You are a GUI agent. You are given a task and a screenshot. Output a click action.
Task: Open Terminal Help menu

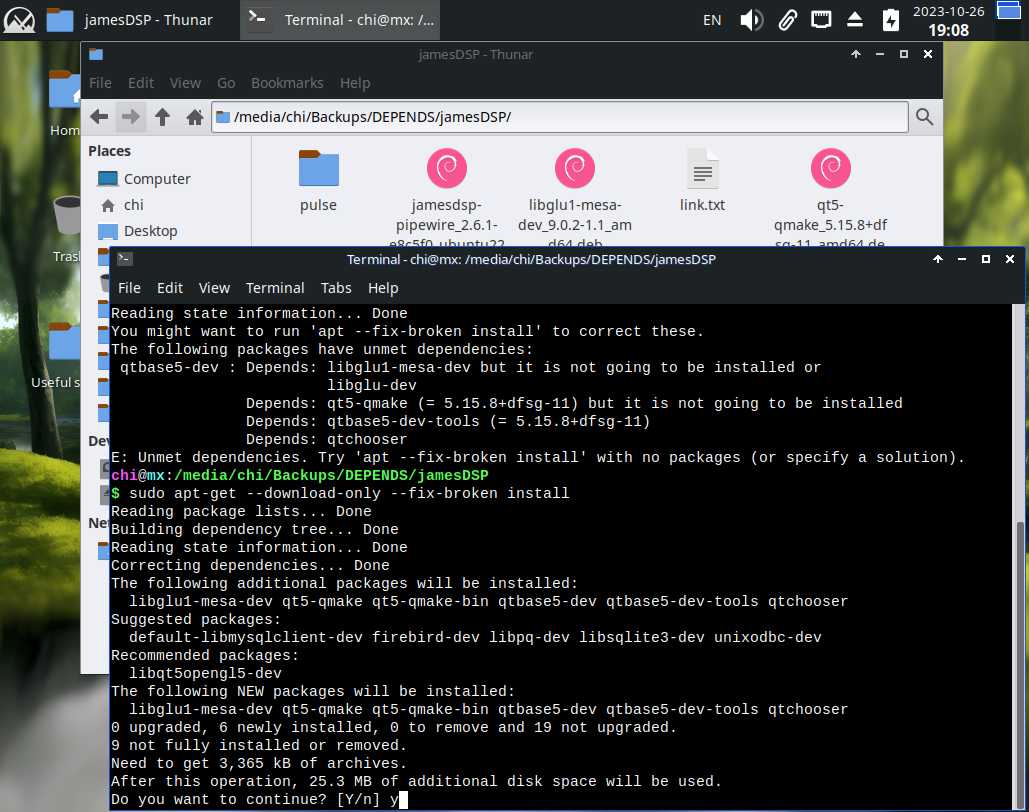tap(383, 288)
